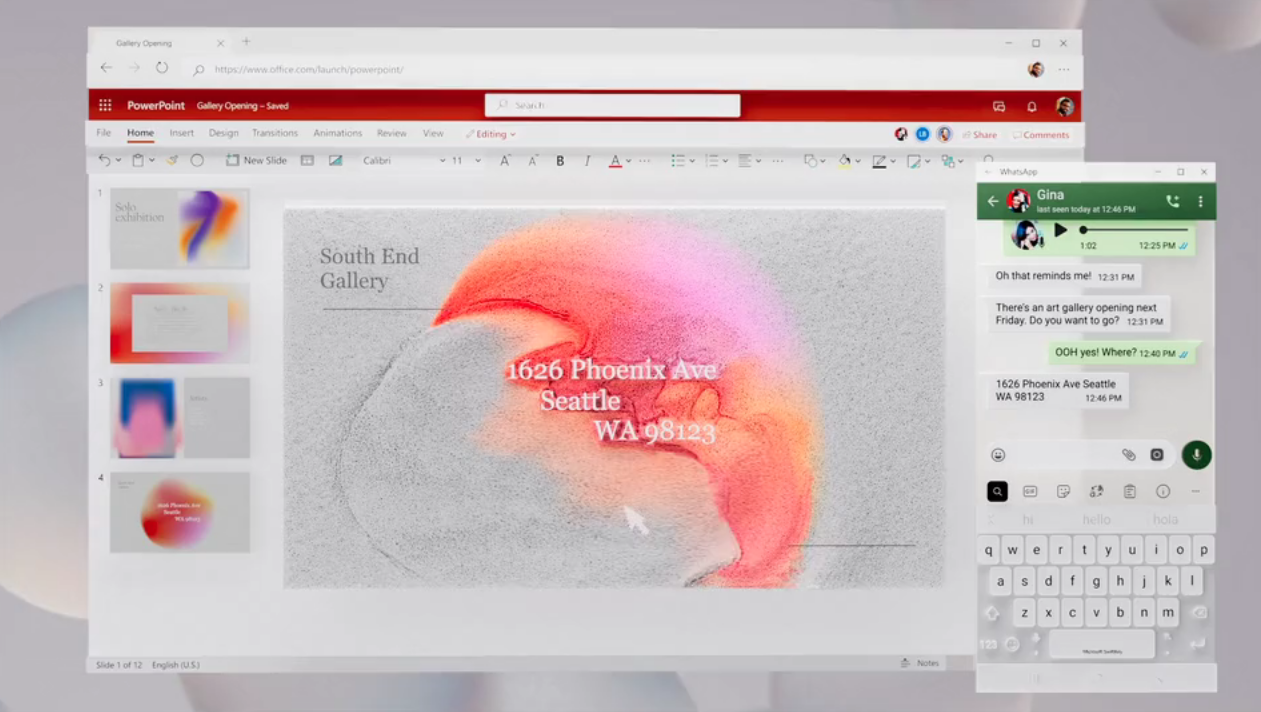Viewport: 1261px width, 712px height.
Task: Click the PowerPoint search box
Action: click(612, 105)
